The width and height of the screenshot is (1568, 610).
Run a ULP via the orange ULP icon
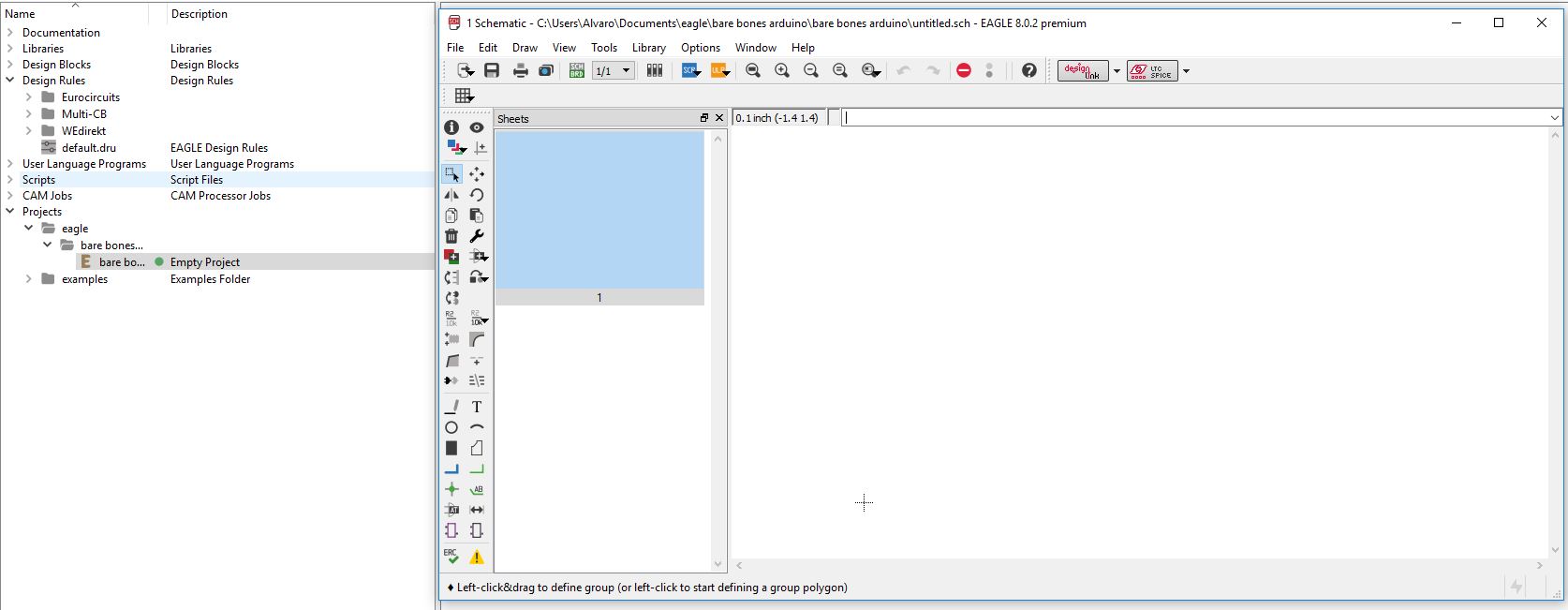(719, 70)
